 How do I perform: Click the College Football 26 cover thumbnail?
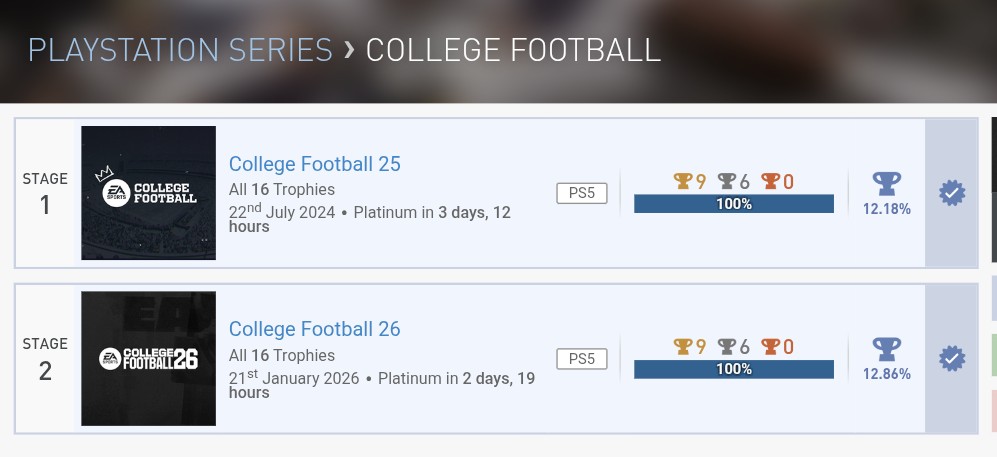pyautogui.click(x=148, y=358)
